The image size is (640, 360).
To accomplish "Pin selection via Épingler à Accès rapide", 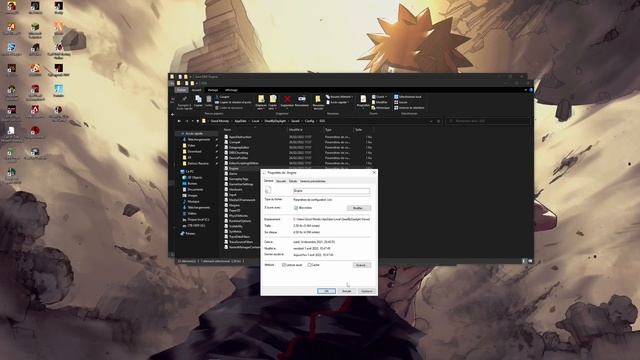I will point(184,102).
